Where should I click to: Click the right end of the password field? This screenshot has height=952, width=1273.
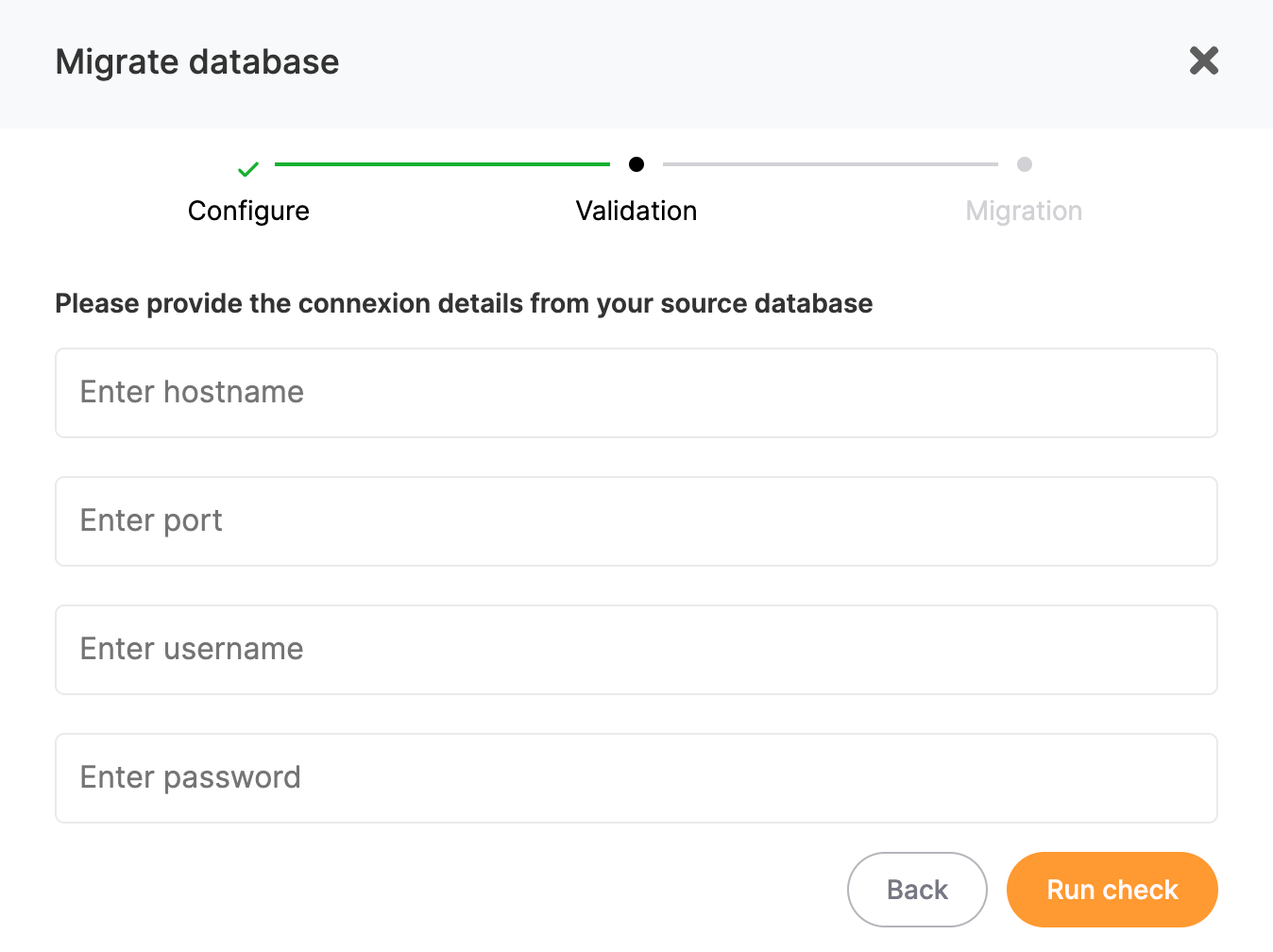point(1180,778)
